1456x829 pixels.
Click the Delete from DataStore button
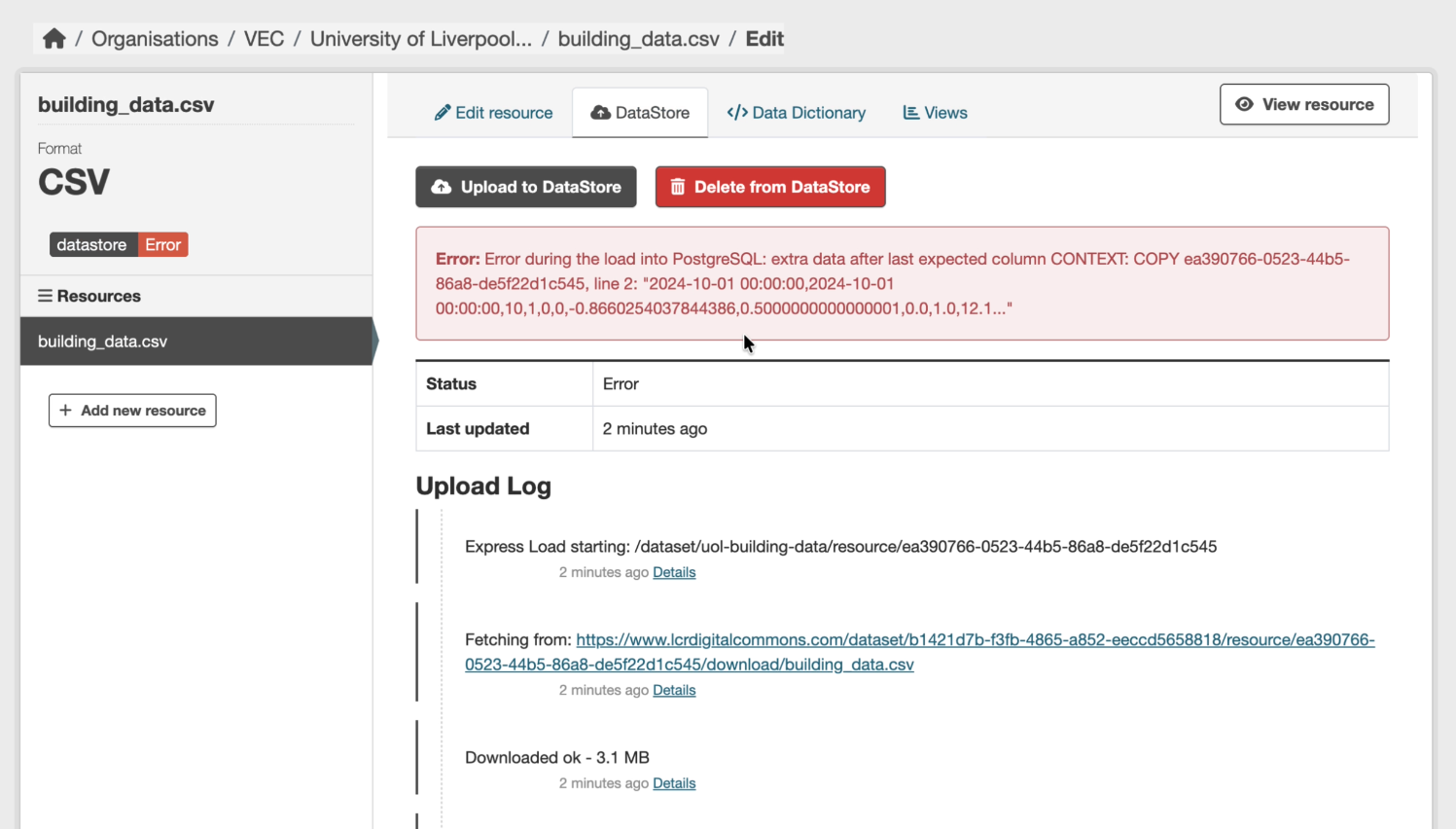(770, 187)
